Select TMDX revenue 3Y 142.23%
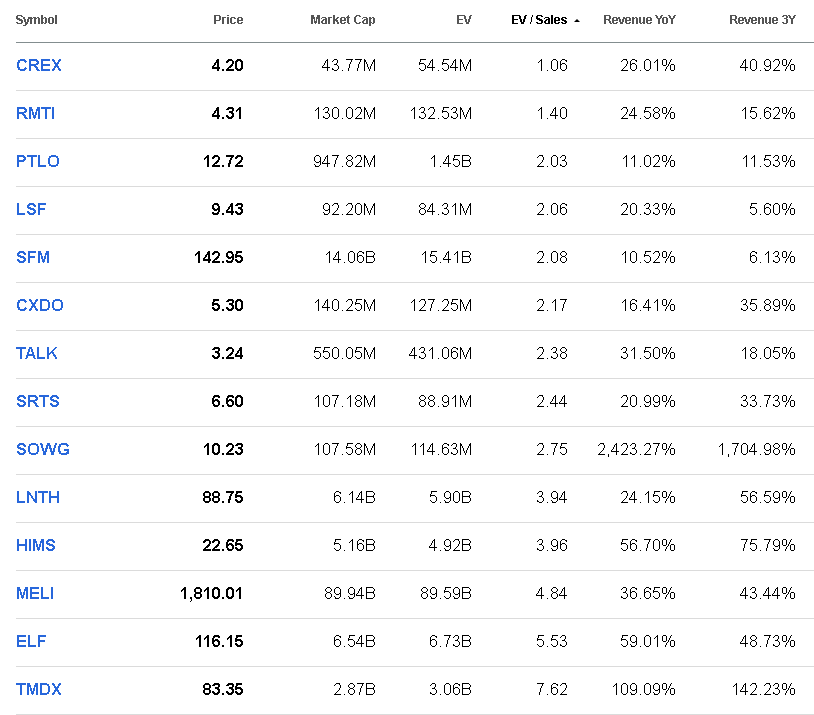814x715 pixels. [x=764, y=689]
